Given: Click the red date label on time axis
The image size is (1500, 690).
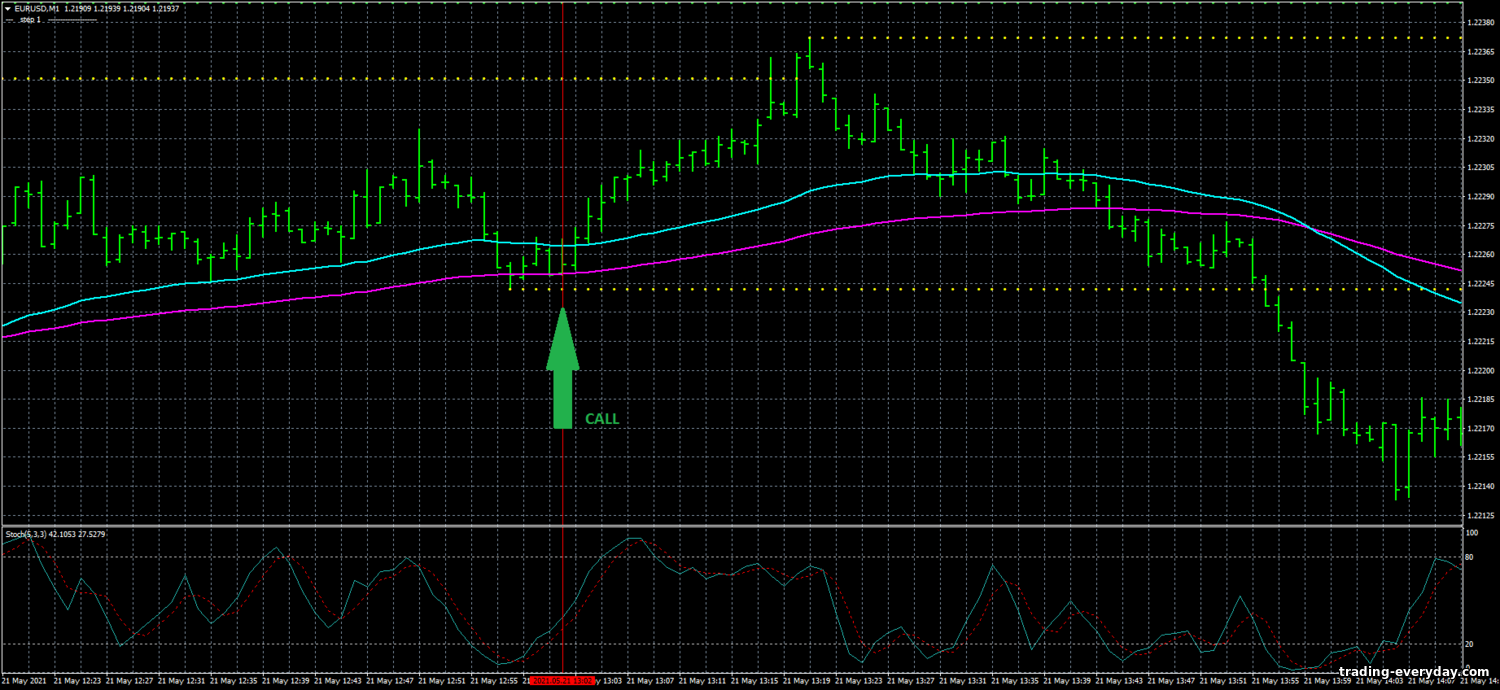Looking at the screenshot, I should [563, 681].
